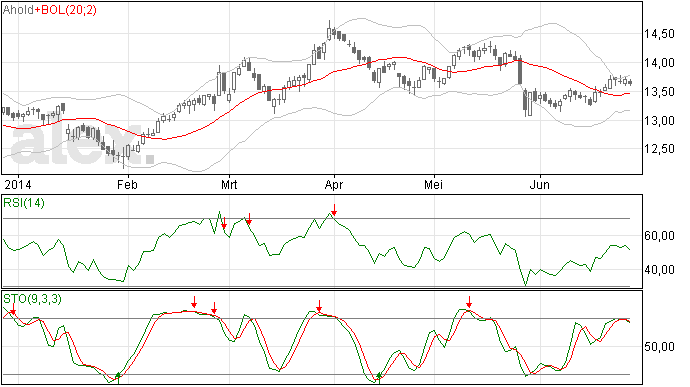Select the 60,00 RSI axis value

(x=659, y=236)
